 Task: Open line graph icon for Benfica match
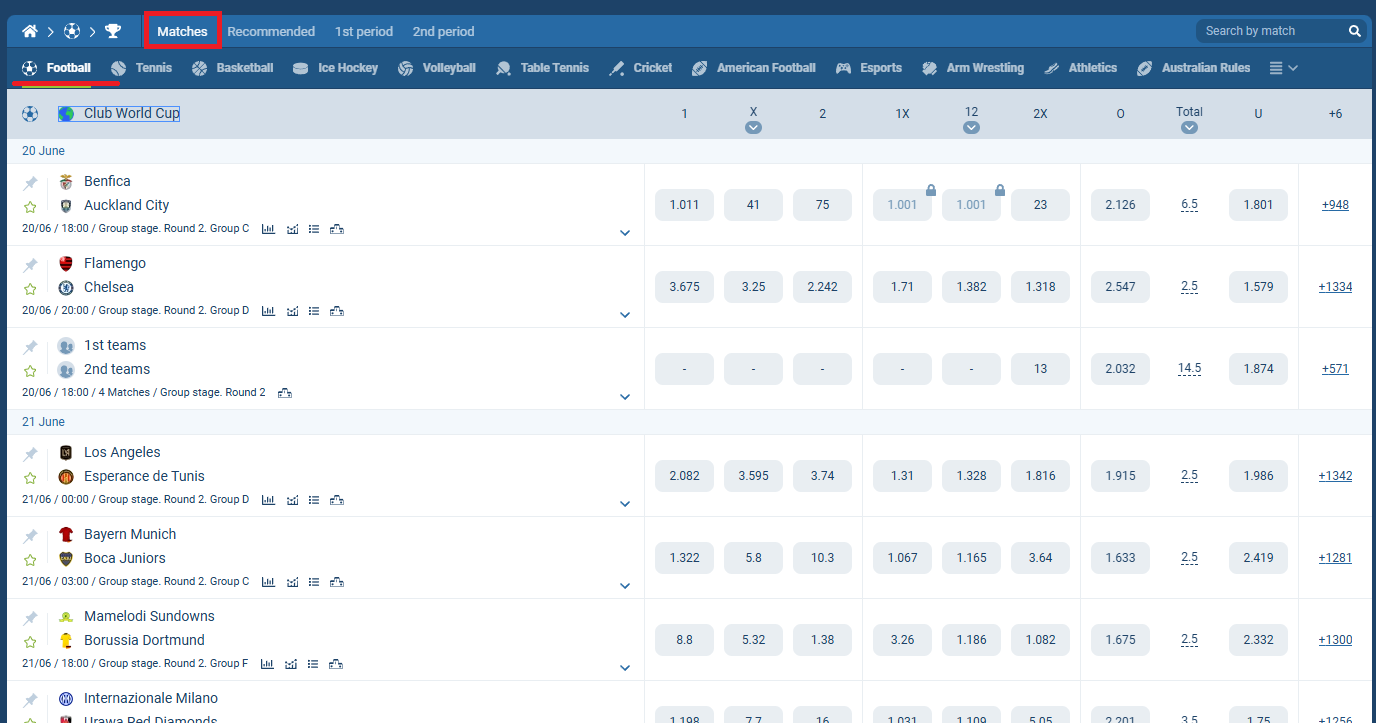(292, 229)
